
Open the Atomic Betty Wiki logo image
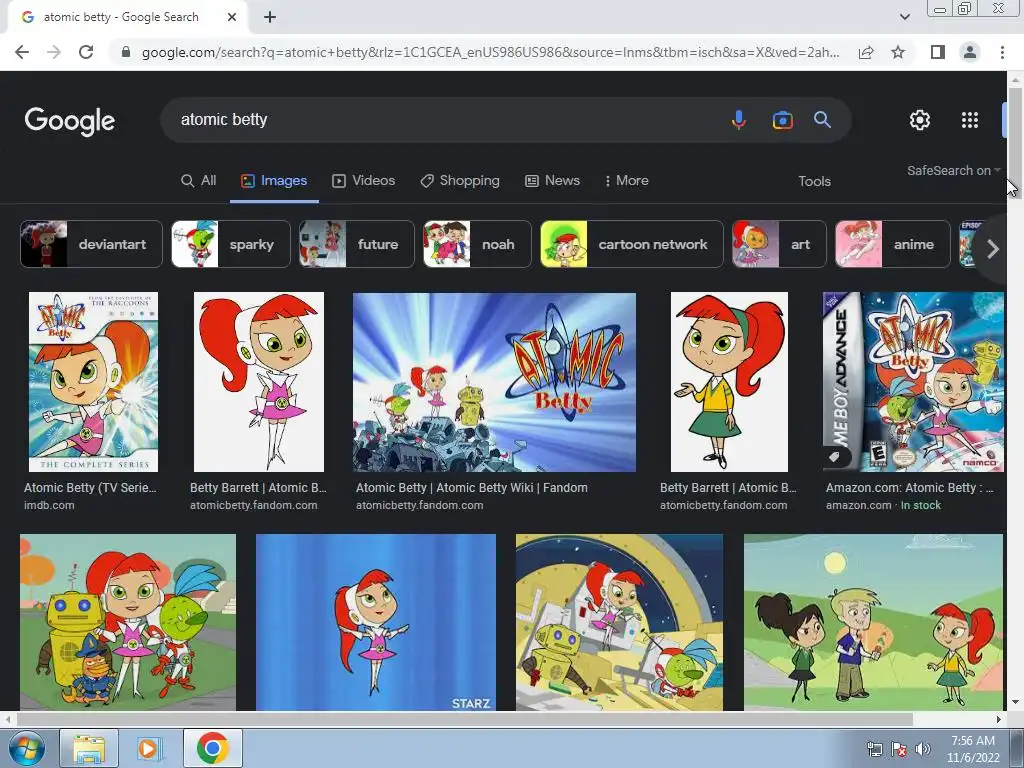494,382
